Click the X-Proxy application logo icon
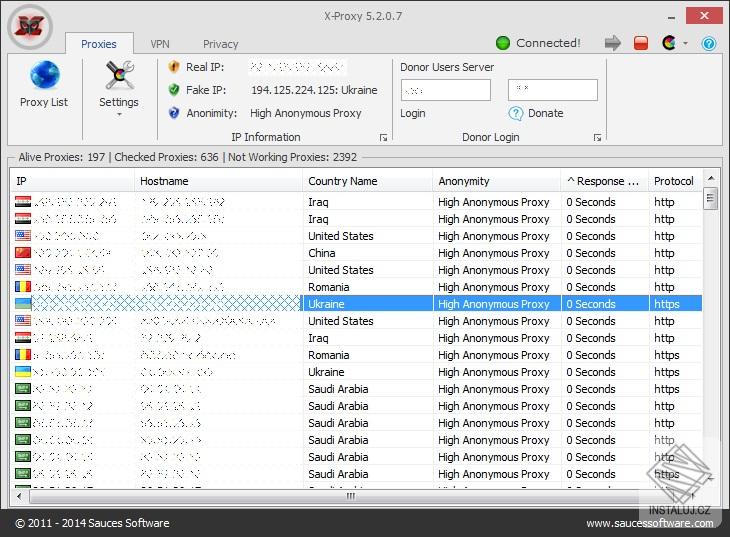 [x=30, y=27]
